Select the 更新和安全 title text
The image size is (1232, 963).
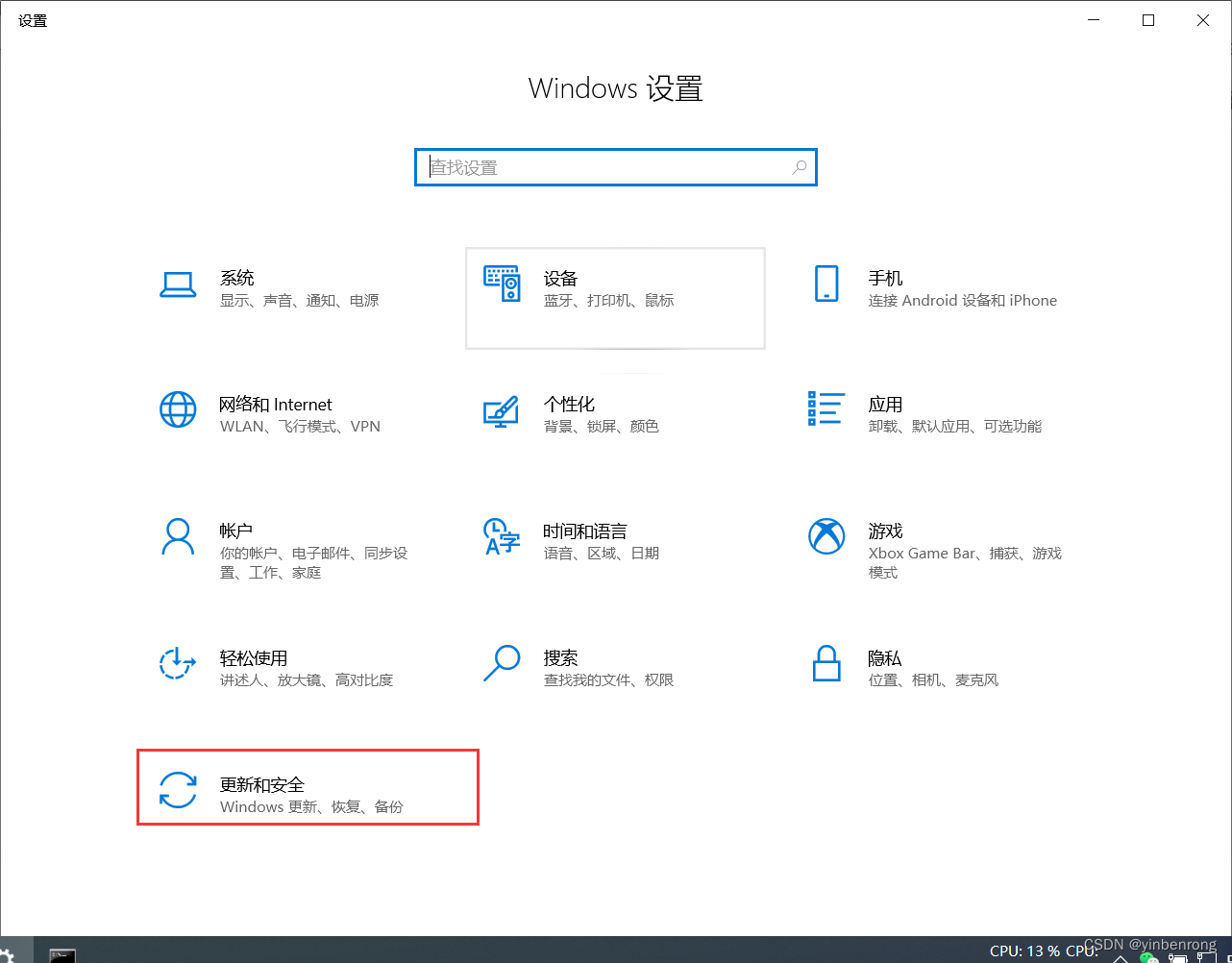tap(262, 784)
